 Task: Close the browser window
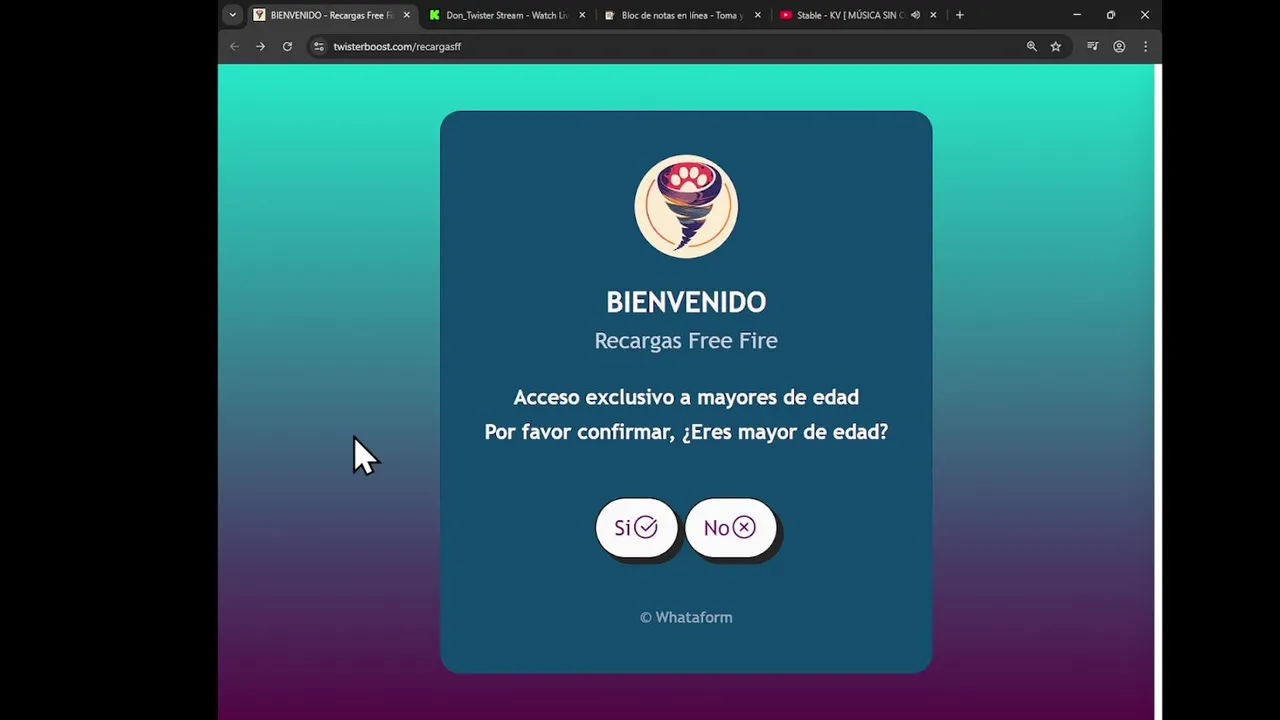[1145, 15]
